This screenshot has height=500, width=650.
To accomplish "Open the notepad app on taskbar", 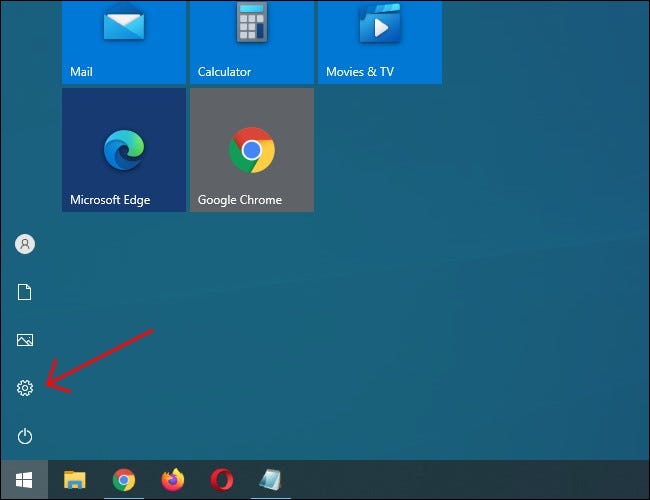I will pos(271,480).
